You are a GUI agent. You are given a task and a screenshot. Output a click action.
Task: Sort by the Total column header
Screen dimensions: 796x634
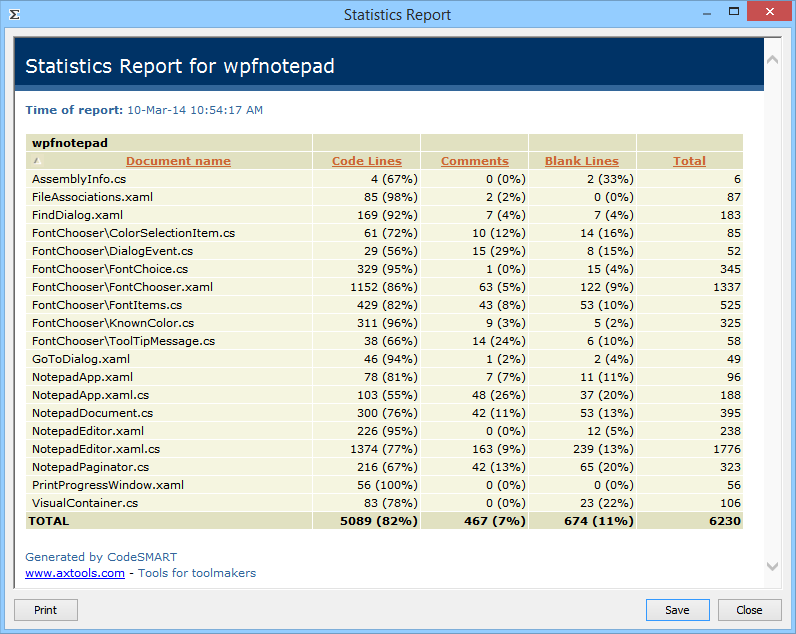point(689,161)
